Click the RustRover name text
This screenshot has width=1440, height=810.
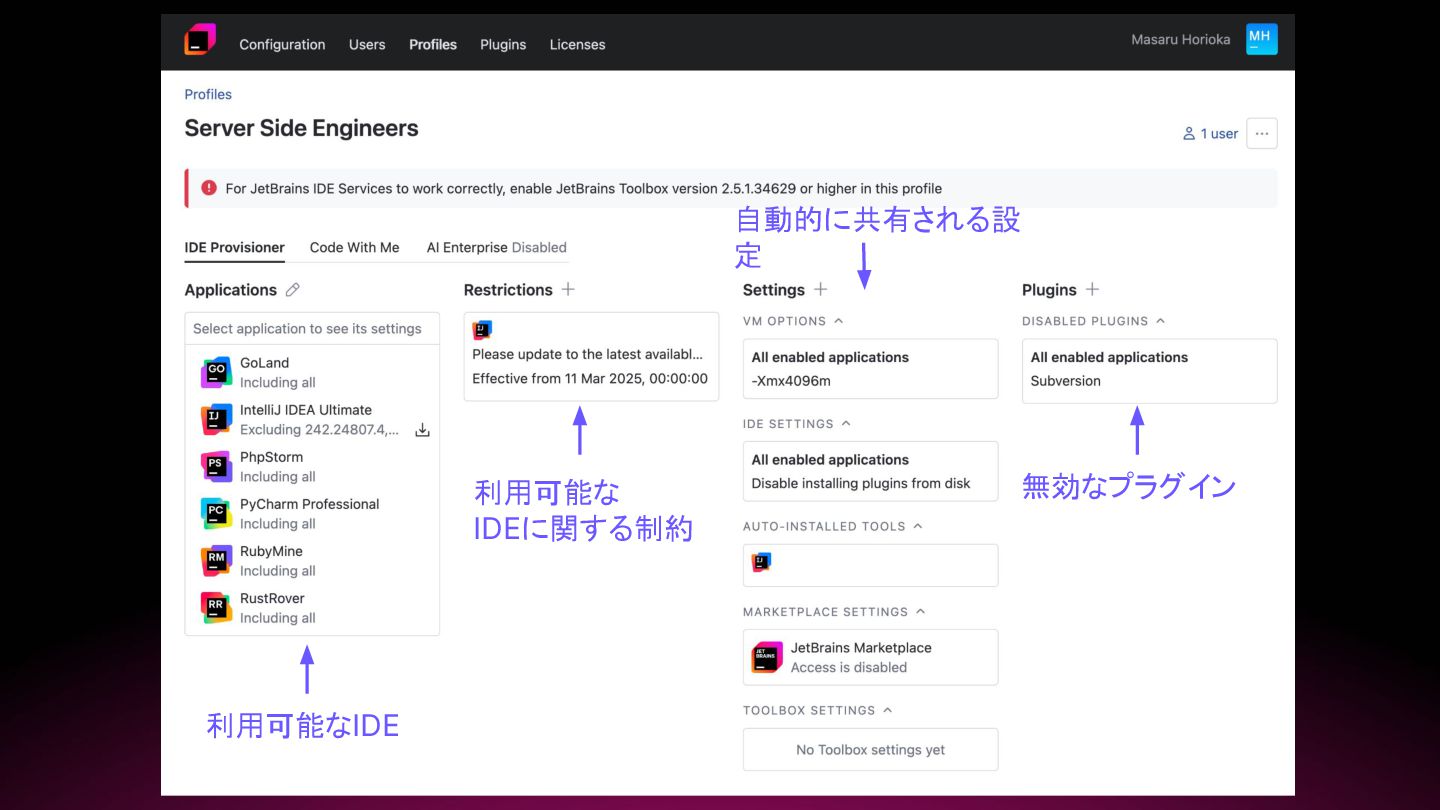click(x=272, y=598)
